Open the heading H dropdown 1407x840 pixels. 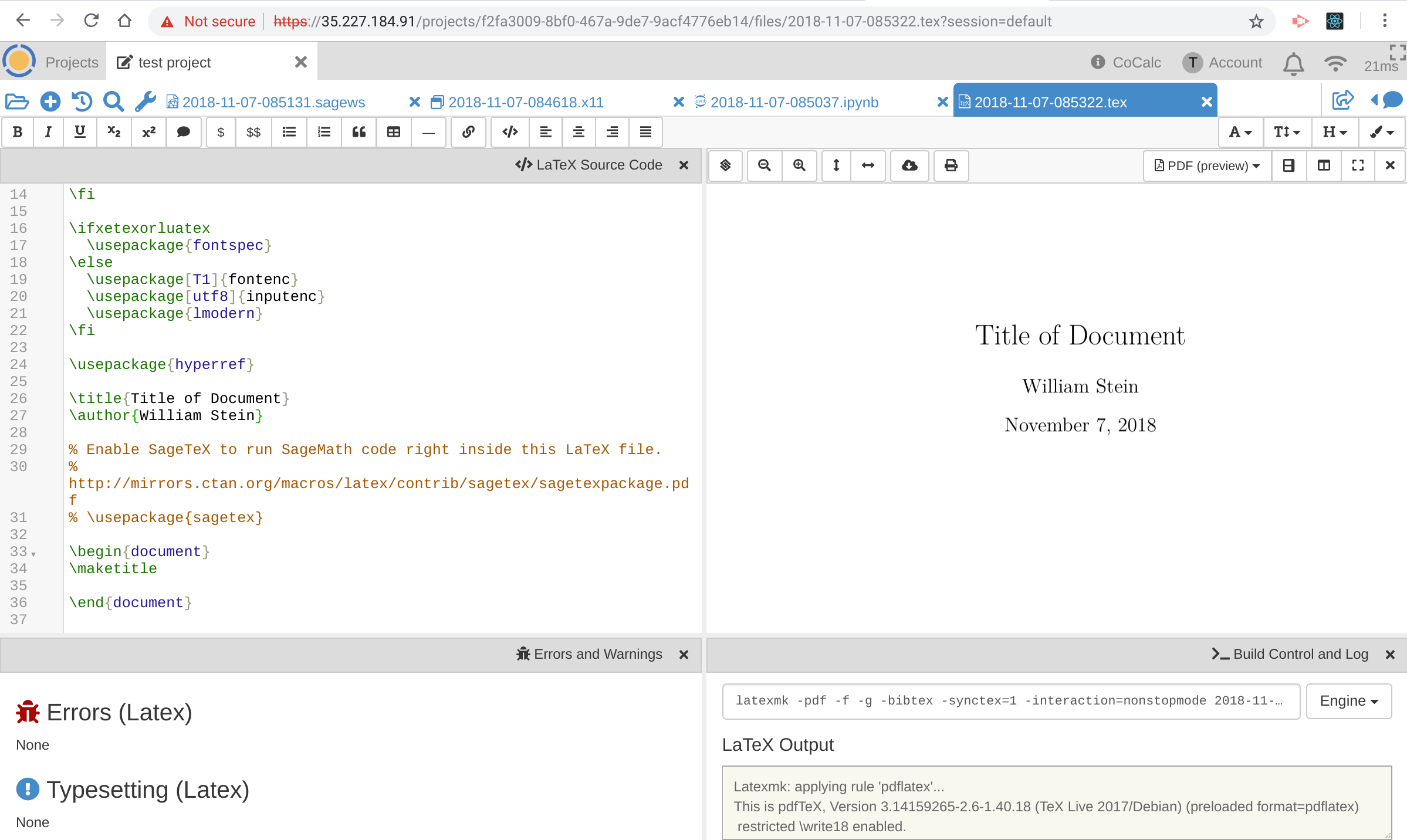pos(1334,132)
